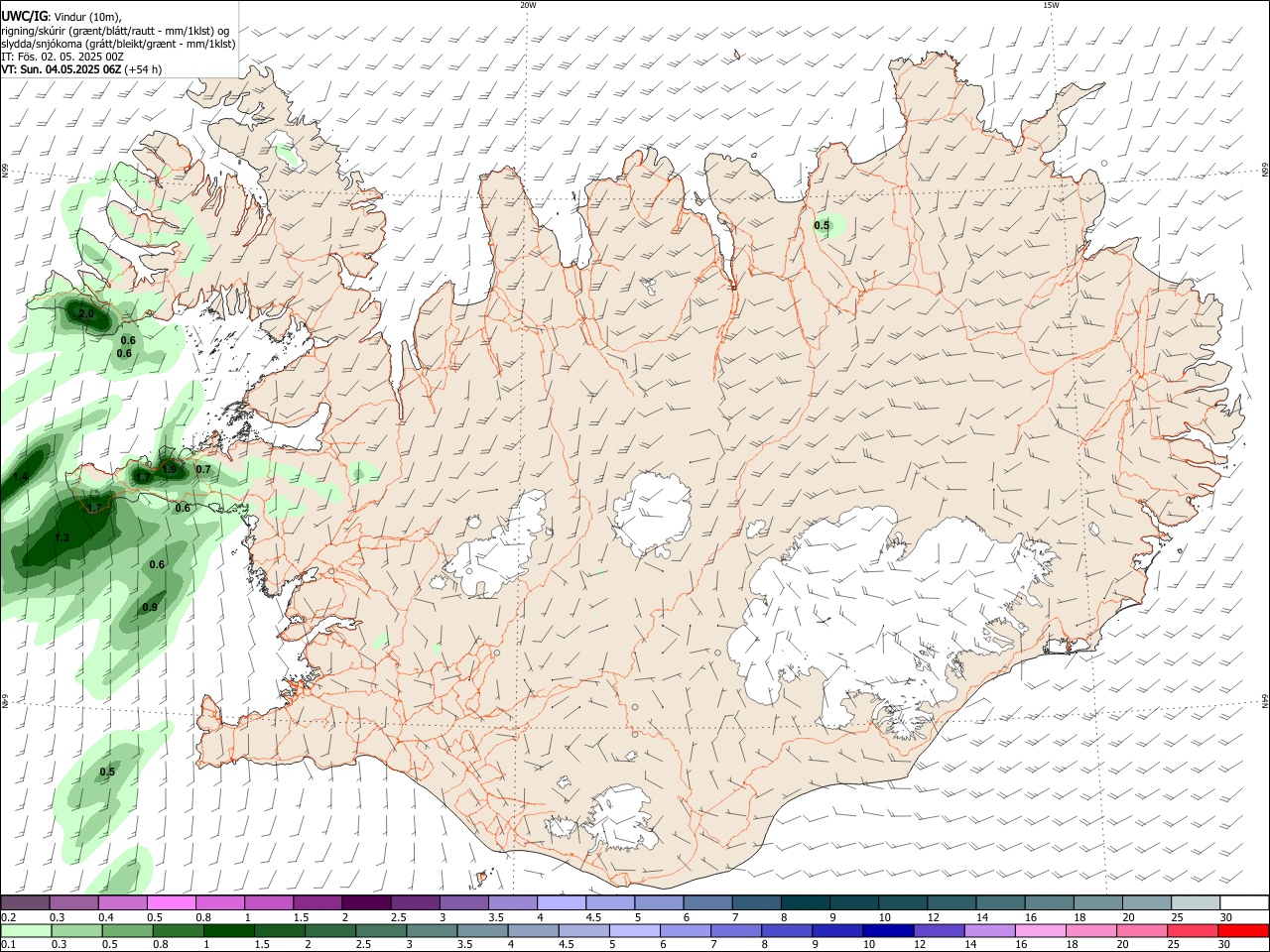
Task: Click the '66N' latitude label on left edge
Action: point(5,172)
